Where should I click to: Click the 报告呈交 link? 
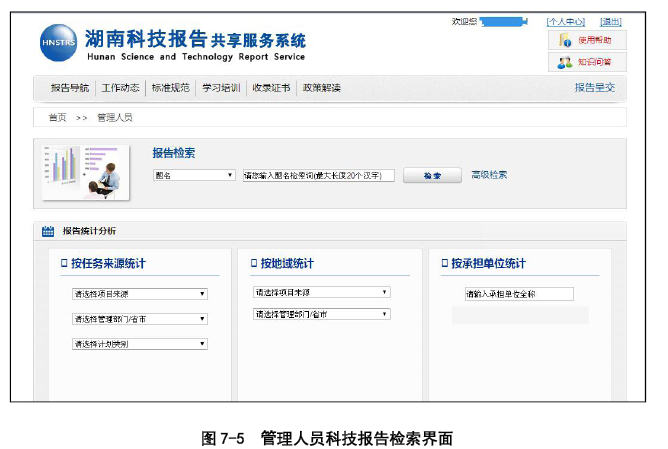(x=594, y=88)
